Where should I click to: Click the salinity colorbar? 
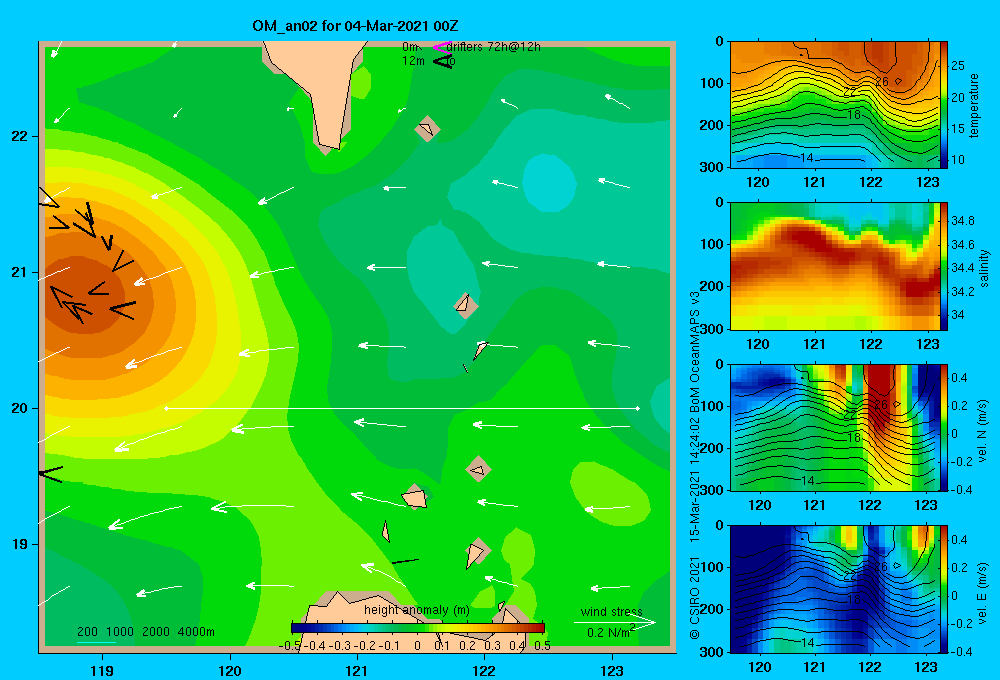coord(944,266)
